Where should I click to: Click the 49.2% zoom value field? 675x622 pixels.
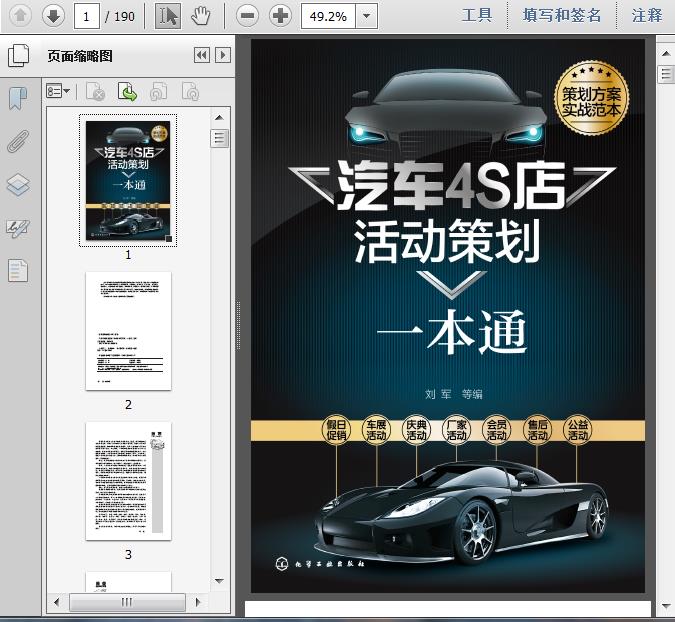(x=328, y=16)
